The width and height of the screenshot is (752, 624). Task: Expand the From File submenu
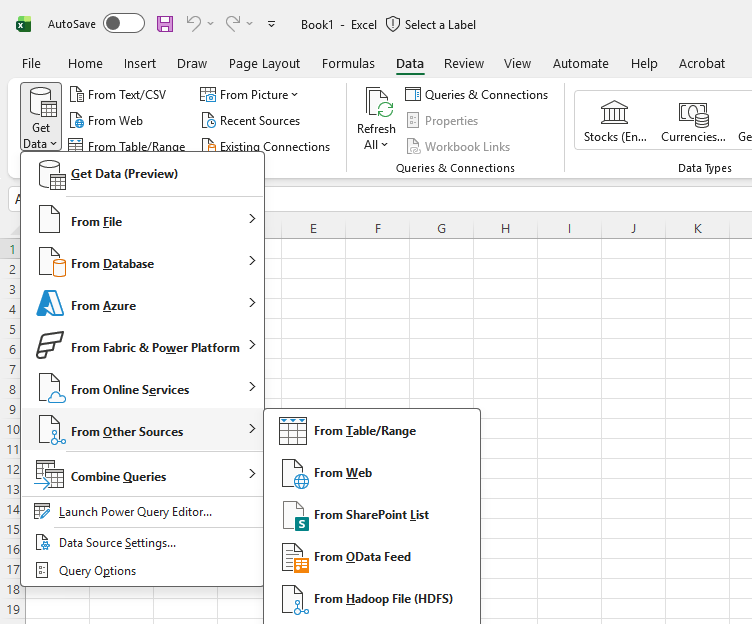pos(143,221)
